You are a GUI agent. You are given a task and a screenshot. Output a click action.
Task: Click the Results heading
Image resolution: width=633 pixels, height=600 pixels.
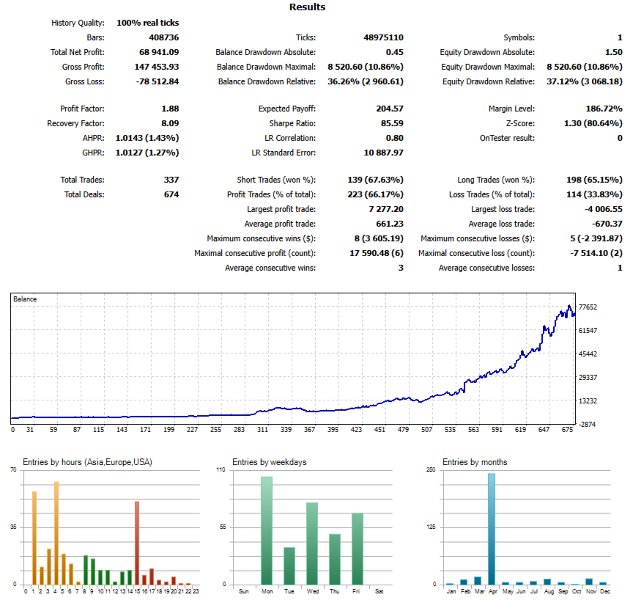pyautogui.click(x=307, y=7)
